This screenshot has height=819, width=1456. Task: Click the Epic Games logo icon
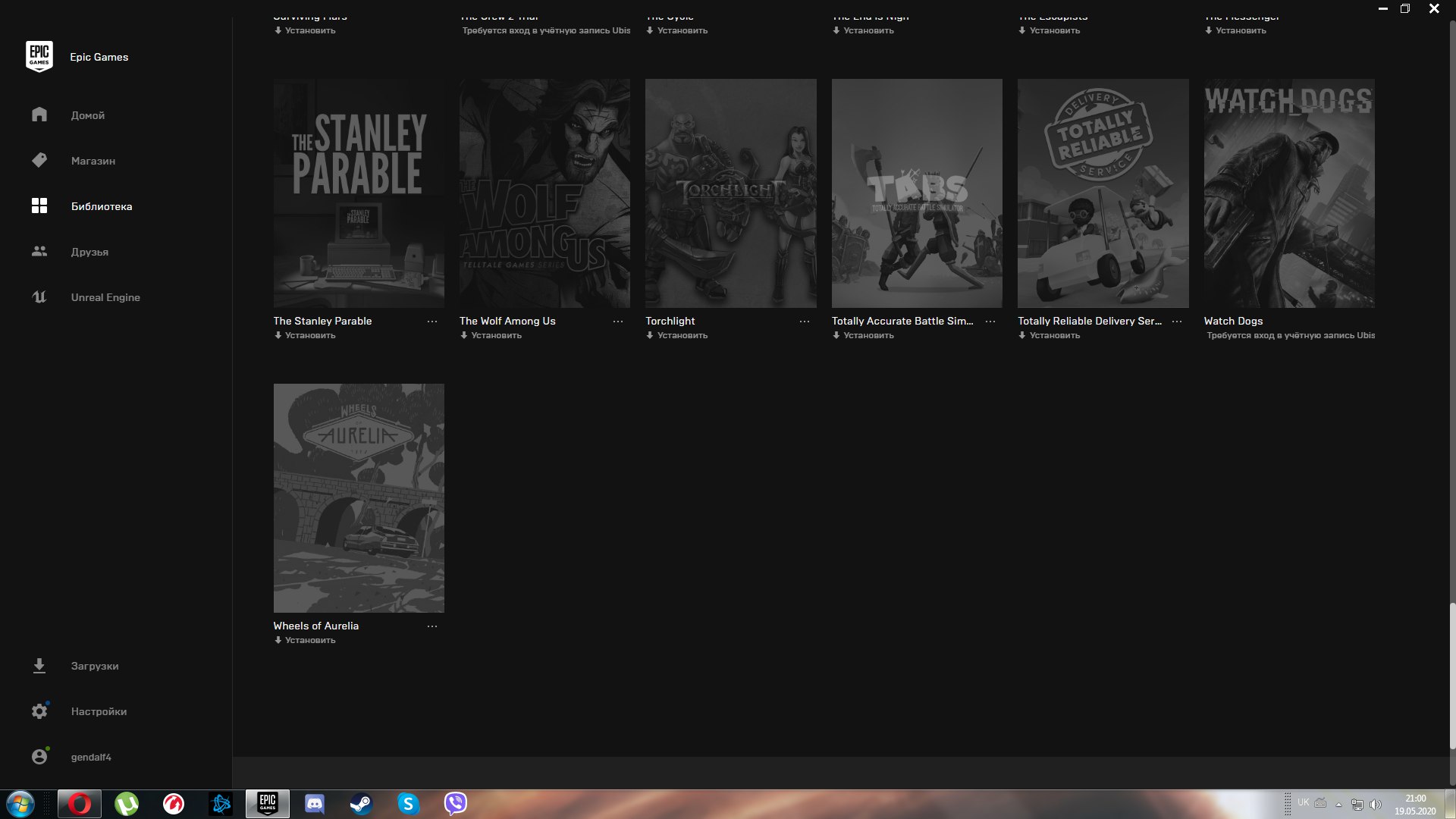(39, 57)
